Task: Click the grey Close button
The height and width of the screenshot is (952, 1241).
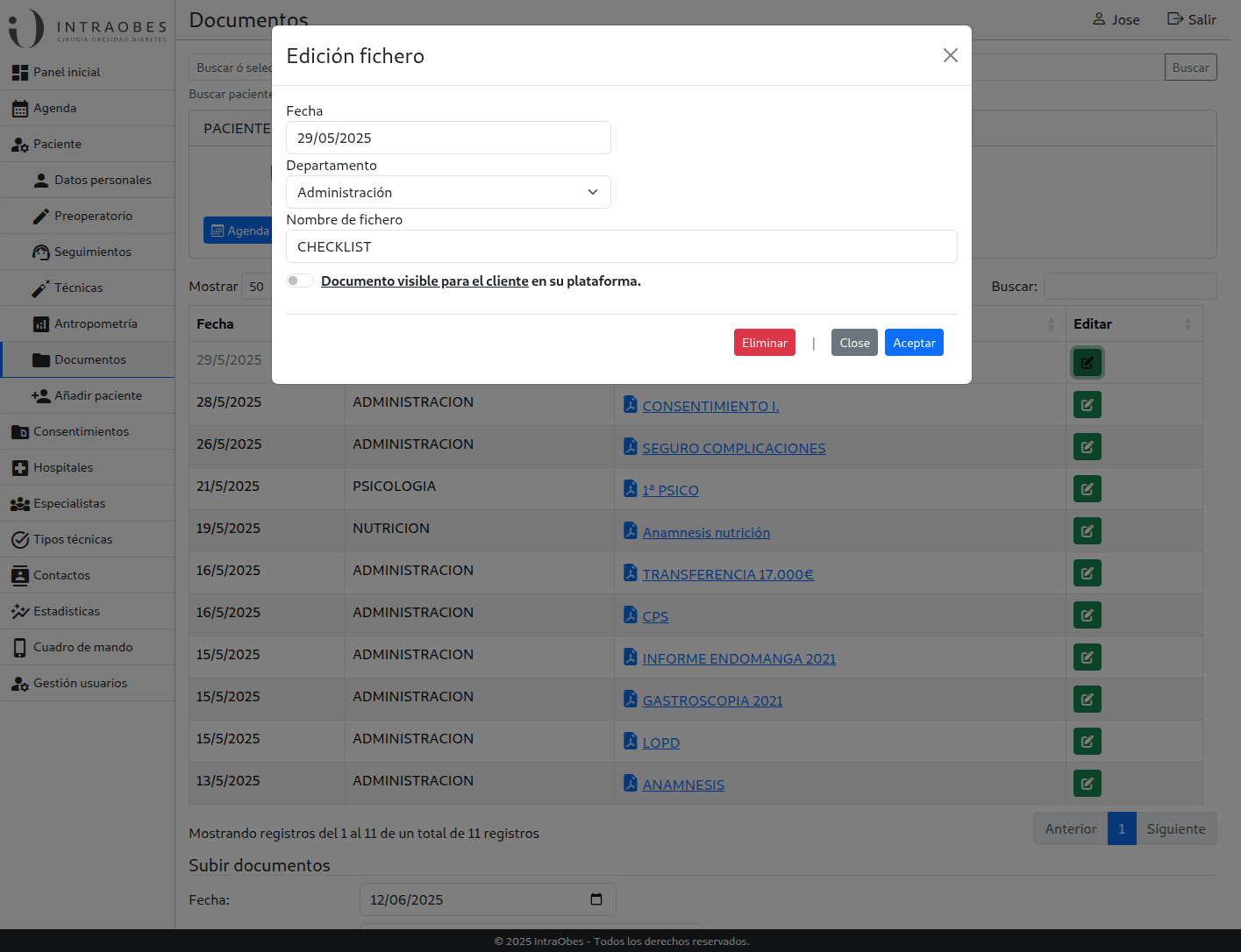Action: click(854, 343)
